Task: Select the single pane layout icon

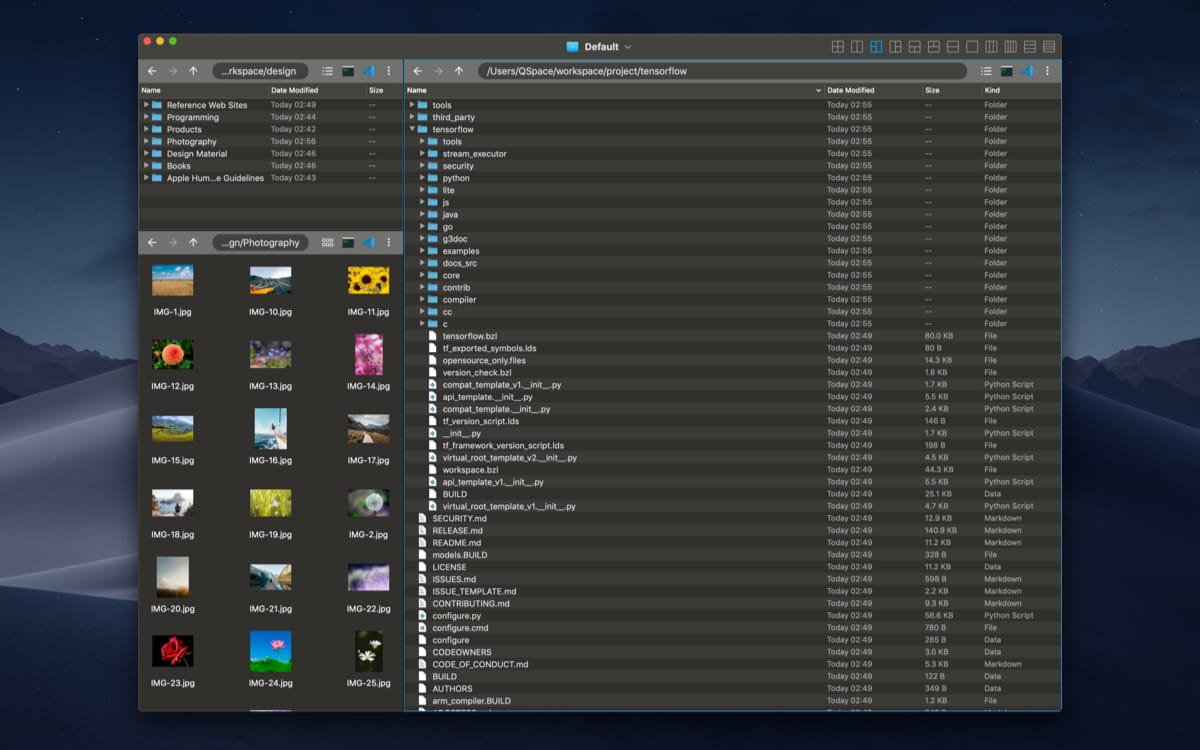Action: point(972,47)
